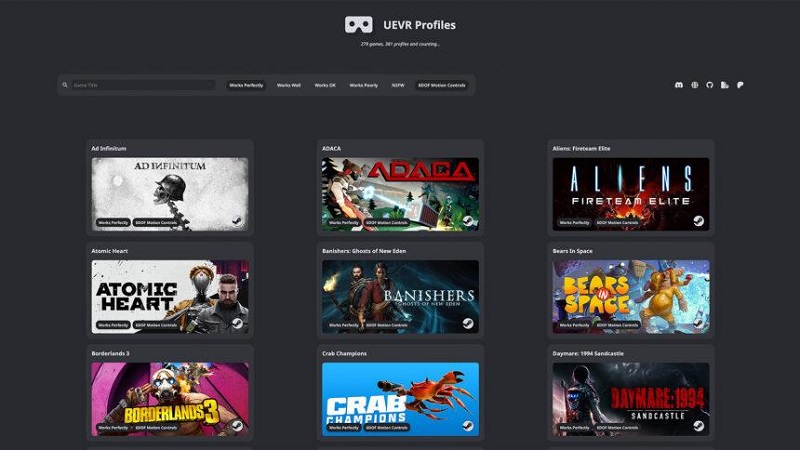Viewport: 800px width, 450px height.
Task: Click the Steam icon on Crab Champions card
Action: pyautogui.click(x=467, y=426)
